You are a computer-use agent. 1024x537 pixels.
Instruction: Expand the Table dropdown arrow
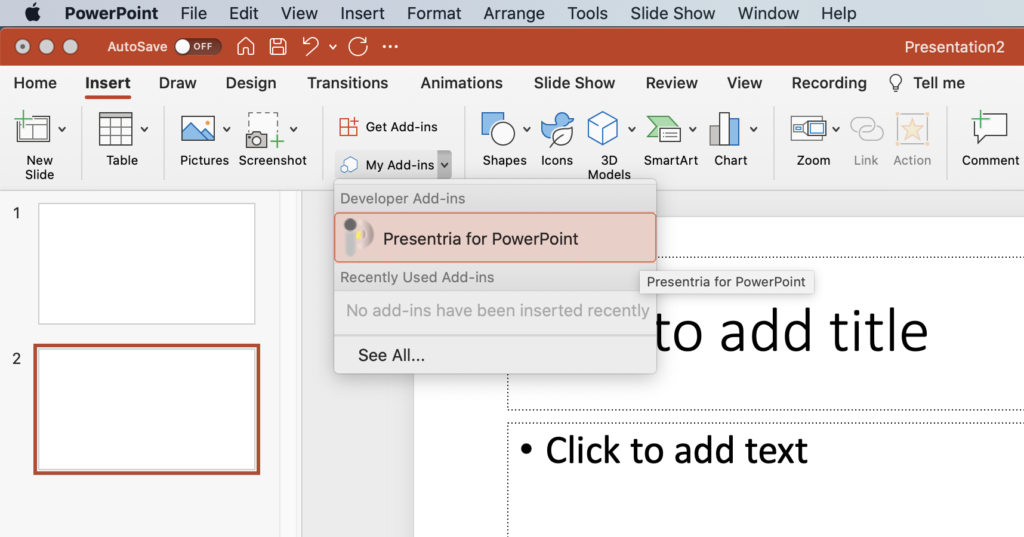point(144,129)
